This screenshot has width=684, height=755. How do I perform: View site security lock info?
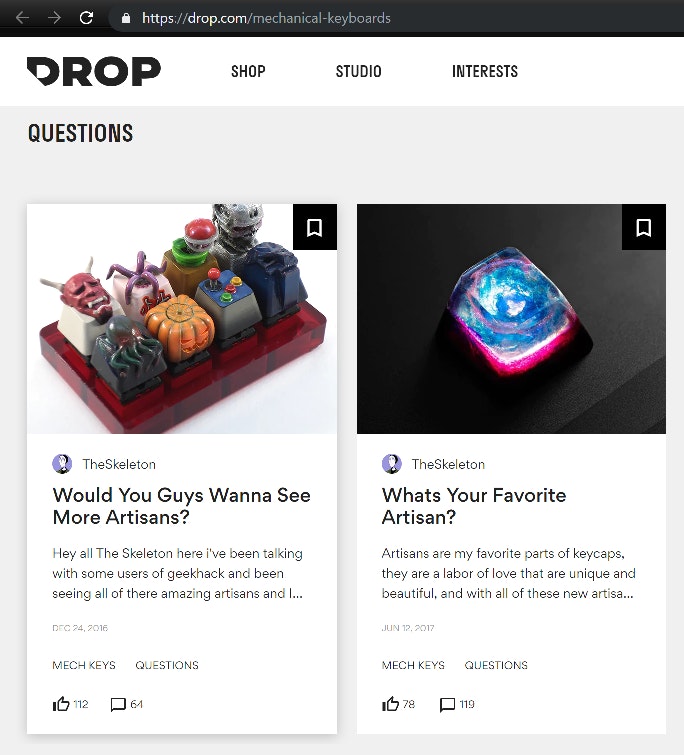126,18
